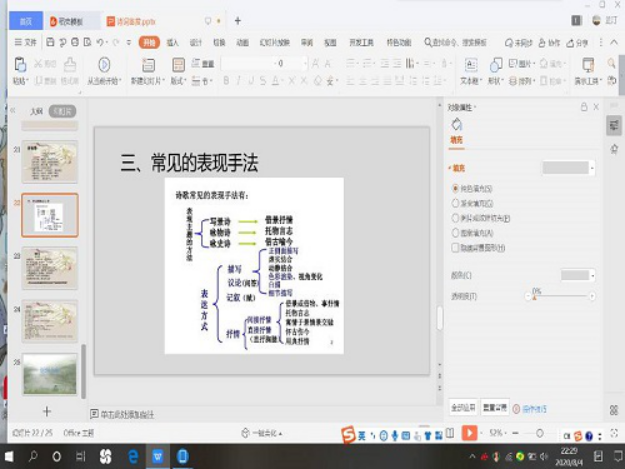Pin the object properties panel with lock icon

click(584, 107)
